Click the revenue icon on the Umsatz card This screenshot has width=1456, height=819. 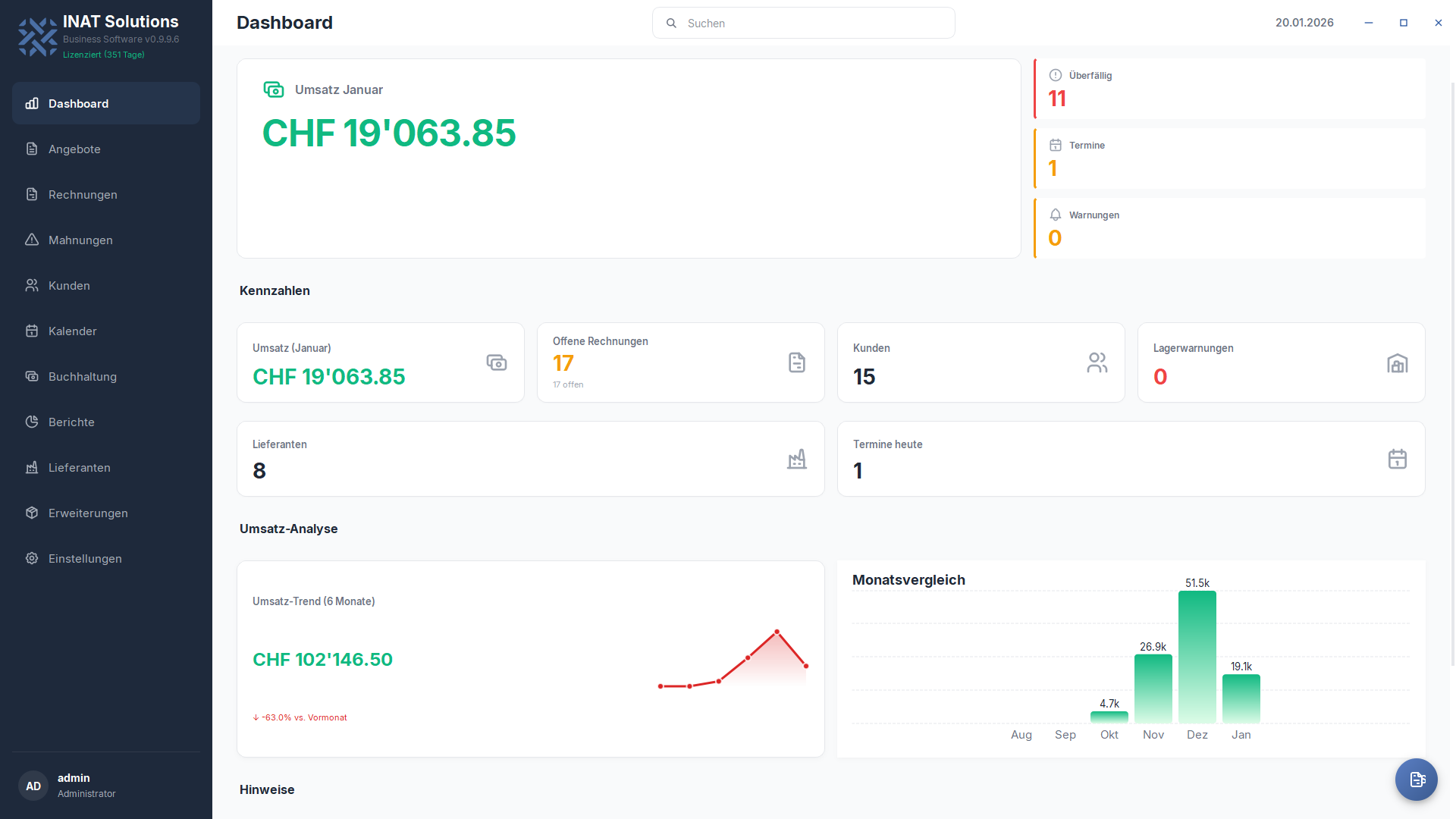(497, 363)
